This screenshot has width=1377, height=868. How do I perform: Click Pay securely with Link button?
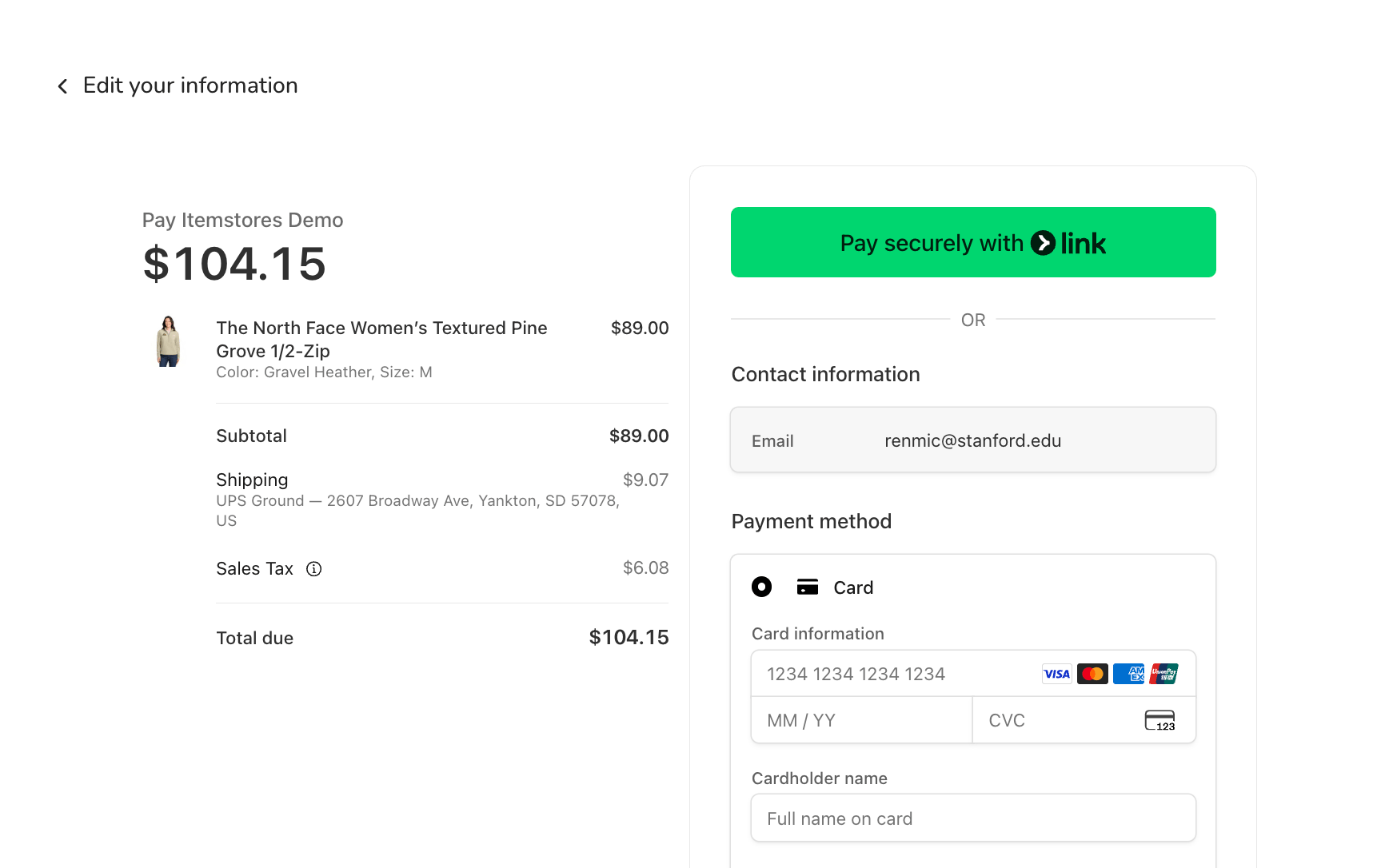pos(973,242)
